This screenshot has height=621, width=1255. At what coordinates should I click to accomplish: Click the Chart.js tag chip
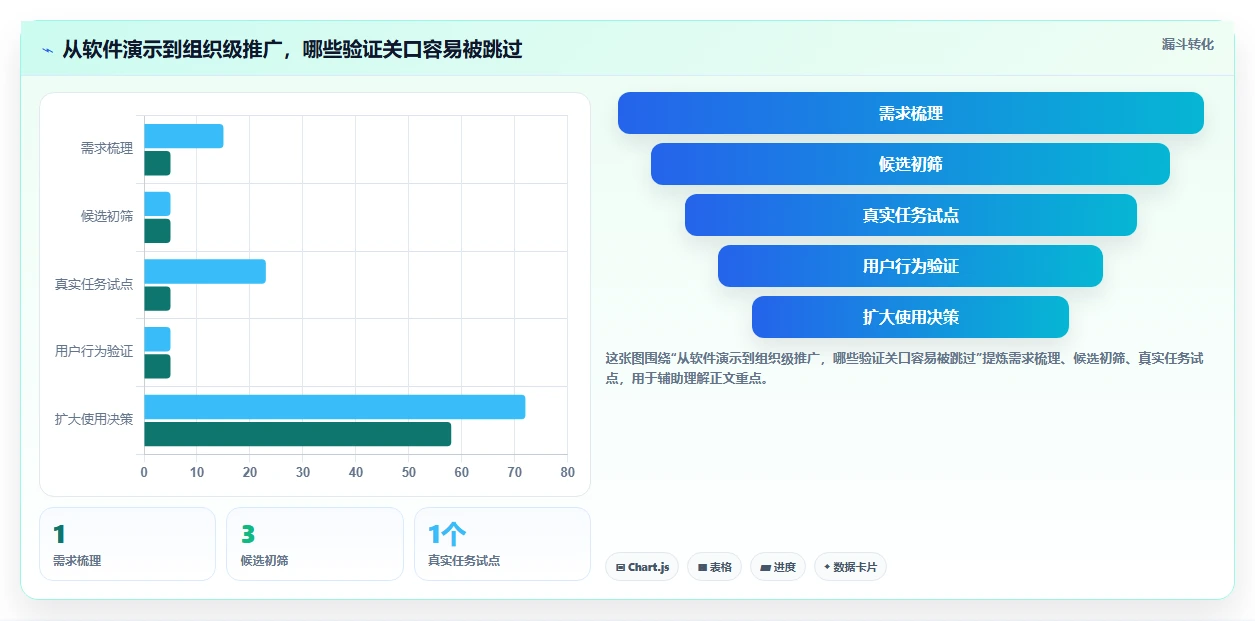pyautogui.click(x=642, y=567)
